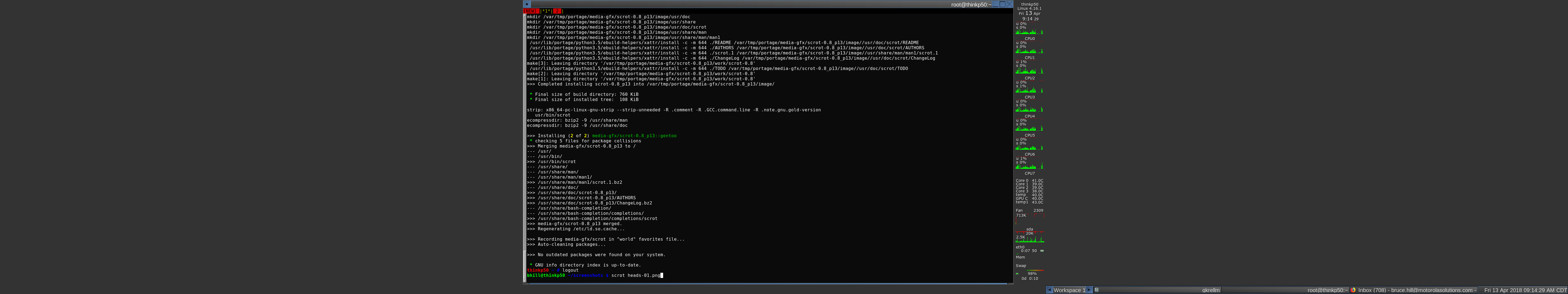
Task: Click the 'scrot.1.bz2' man page line
Action: (x=574, y=182)
